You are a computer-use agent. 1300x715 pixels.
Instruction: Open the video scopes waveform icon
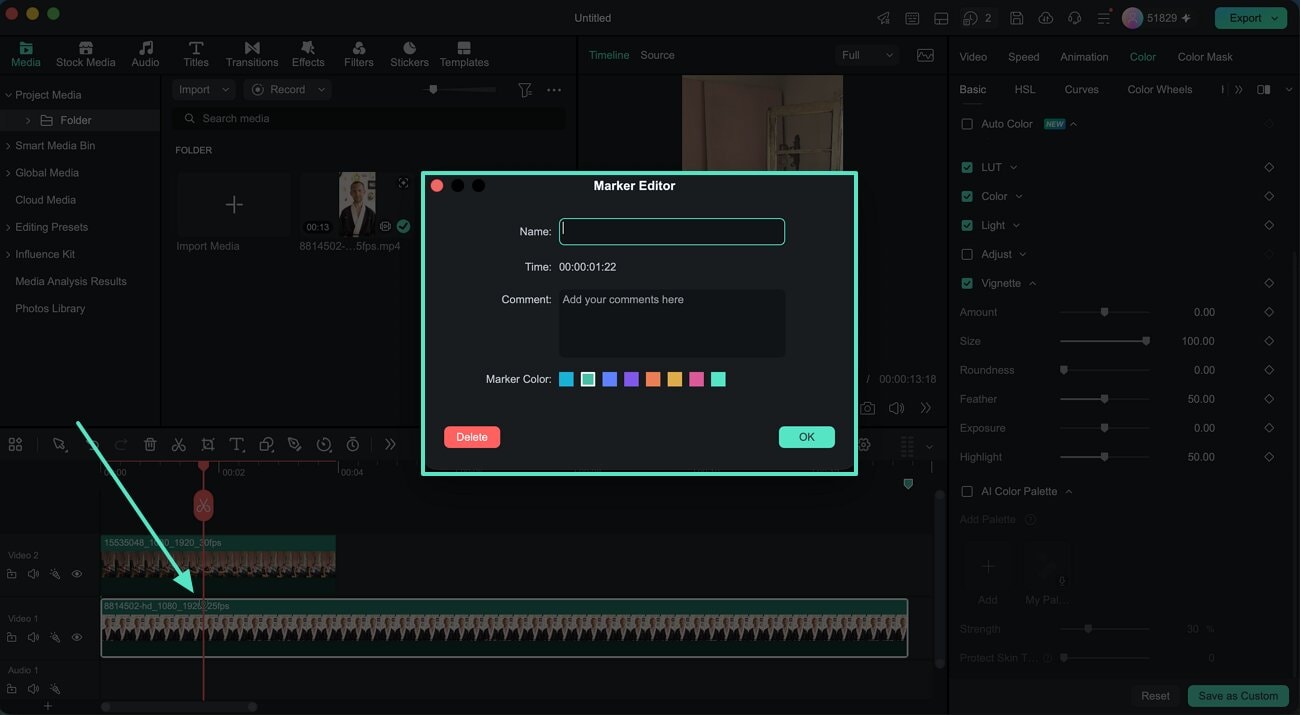coord(926,55)
